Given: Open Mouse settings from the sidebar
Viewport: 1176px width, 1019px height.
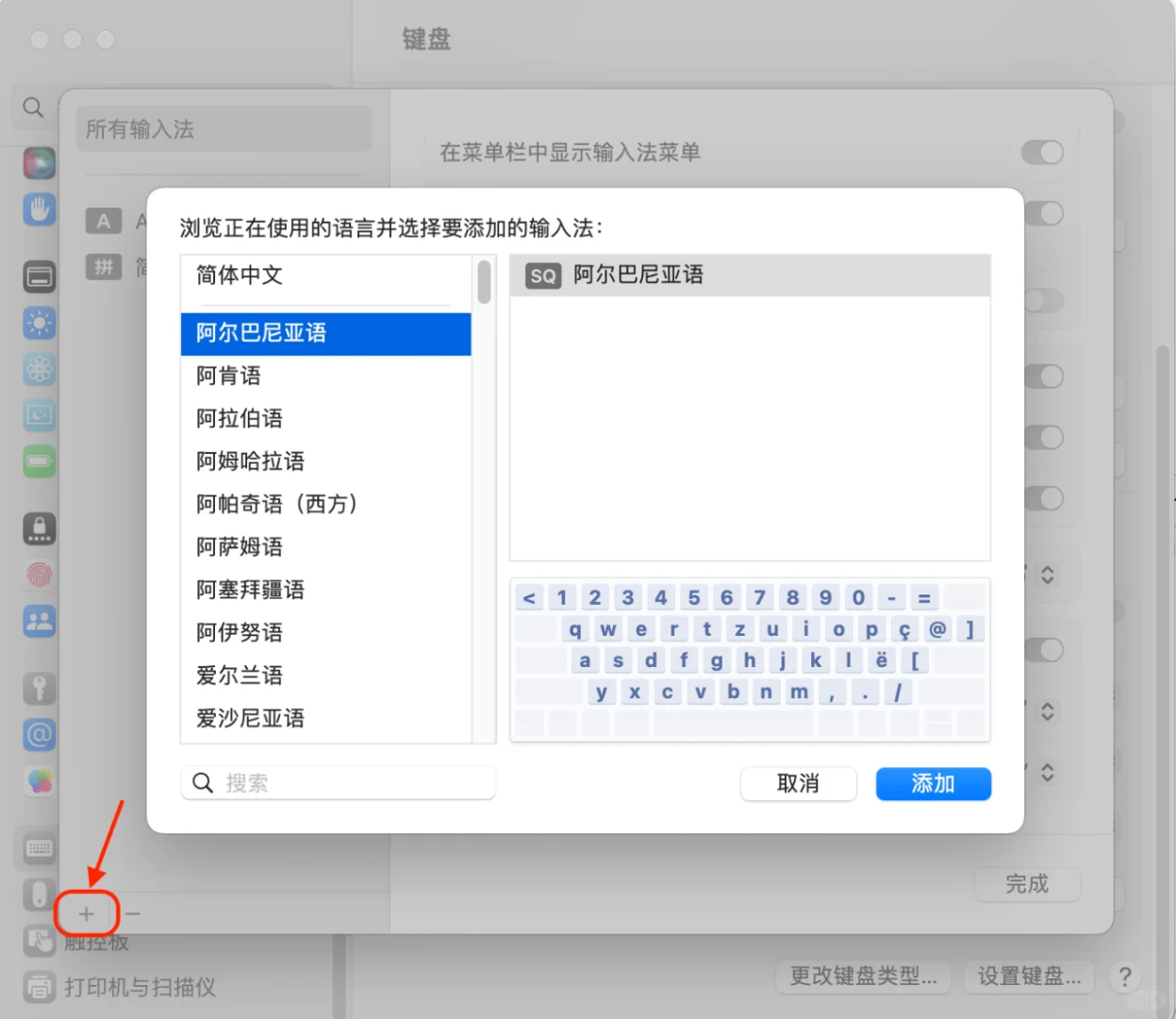Looking at the screenshot, I should [39, 894].
